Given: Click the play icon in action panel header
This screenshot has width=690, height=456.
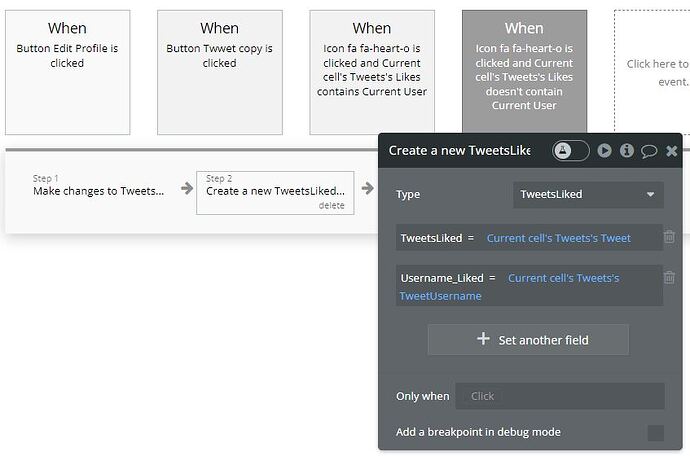Looking at the screenshot, I should click(x=604, y=151).
